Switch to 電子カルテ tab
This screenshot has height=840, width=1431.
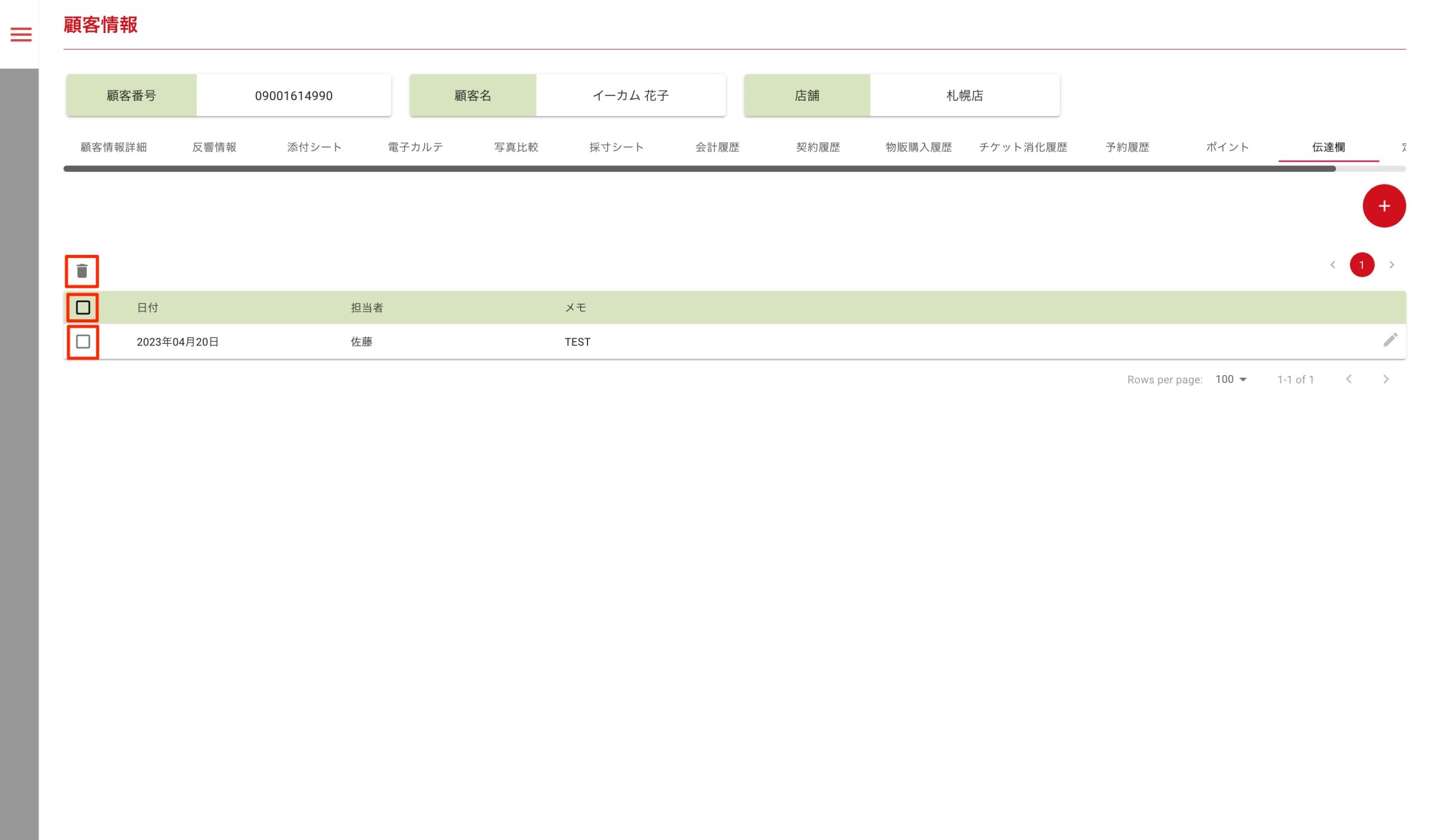pyautogui.click(x=415, y=148)
